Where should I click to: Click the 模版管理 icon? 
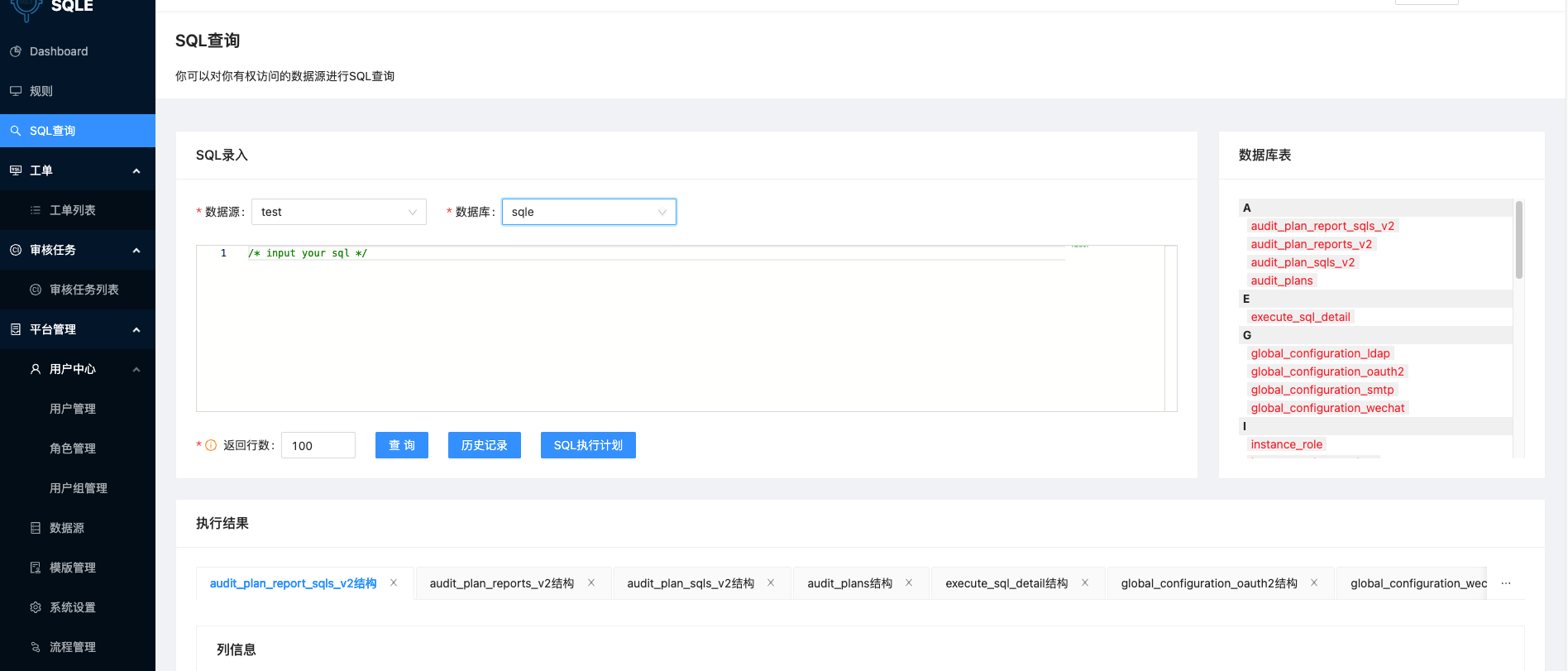[36, 568]
